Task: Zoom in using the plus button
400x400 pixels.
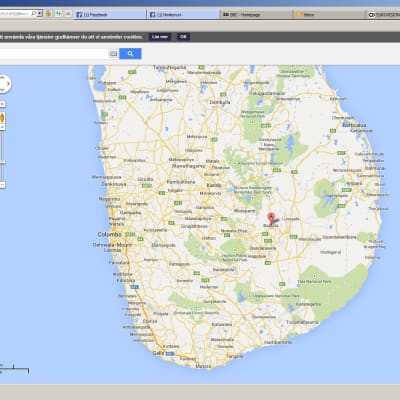Action: [x=2, y=127]
